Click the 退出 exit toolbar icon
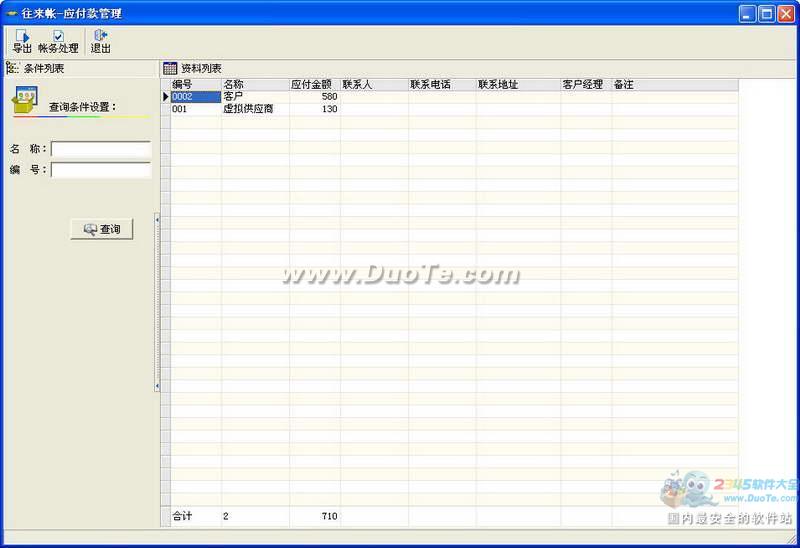Image resolution: width=800 pixels, height=548 pixels. pyautogui.click(x=100, y=37)
